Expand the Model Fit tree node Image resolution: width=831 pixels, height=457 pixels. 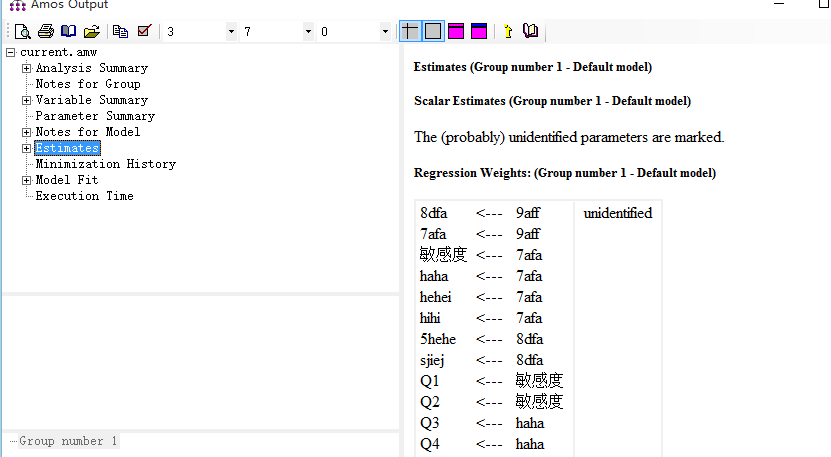coord(26,180)
